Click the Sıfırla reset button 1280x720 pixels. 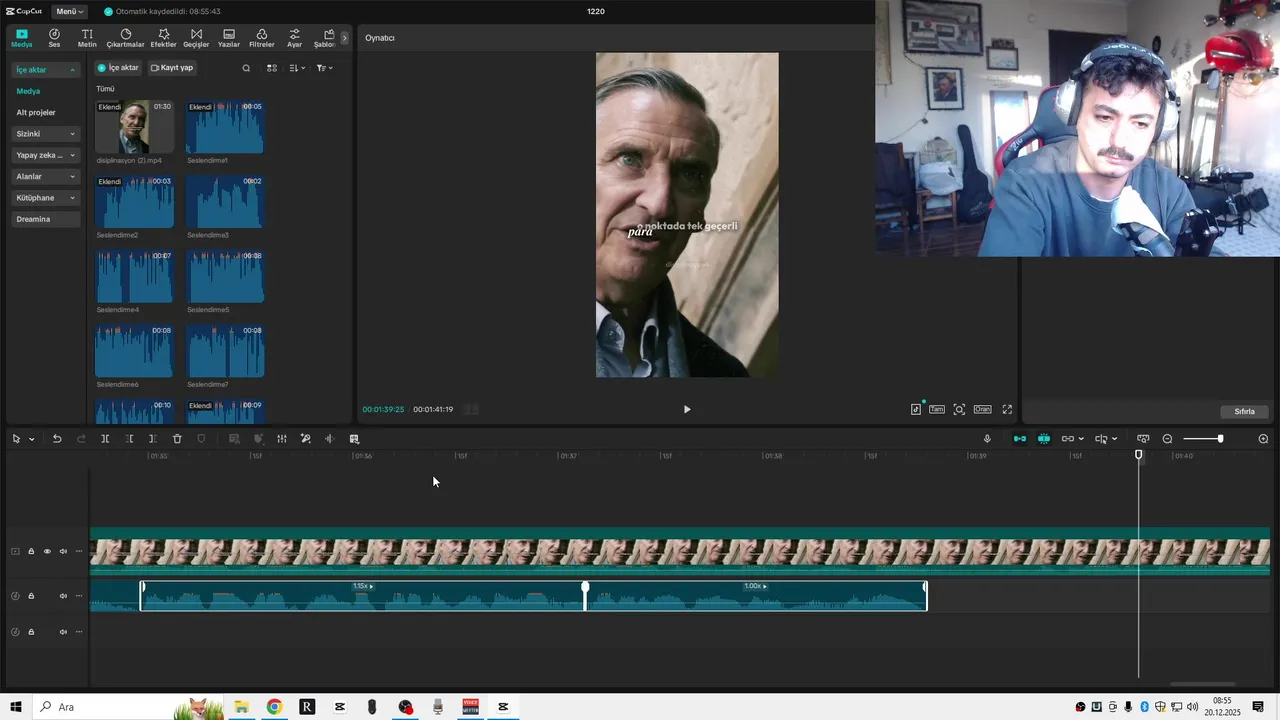1245,411
